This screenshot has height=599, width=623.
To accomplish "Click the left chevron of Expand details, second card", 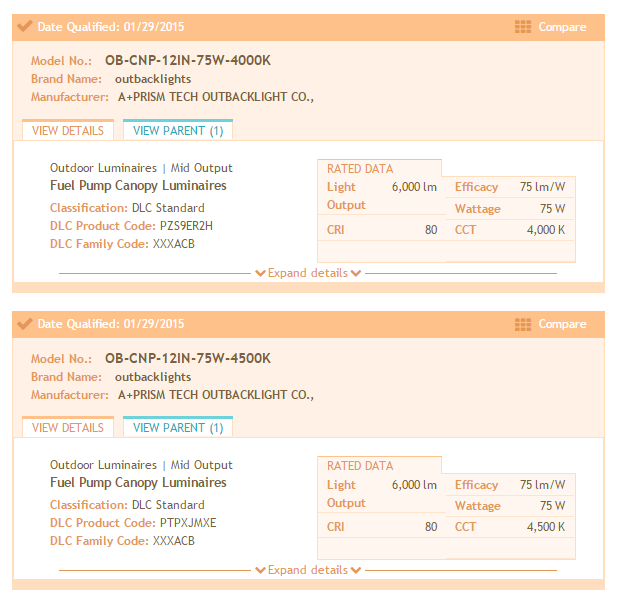I will [260, 570].
